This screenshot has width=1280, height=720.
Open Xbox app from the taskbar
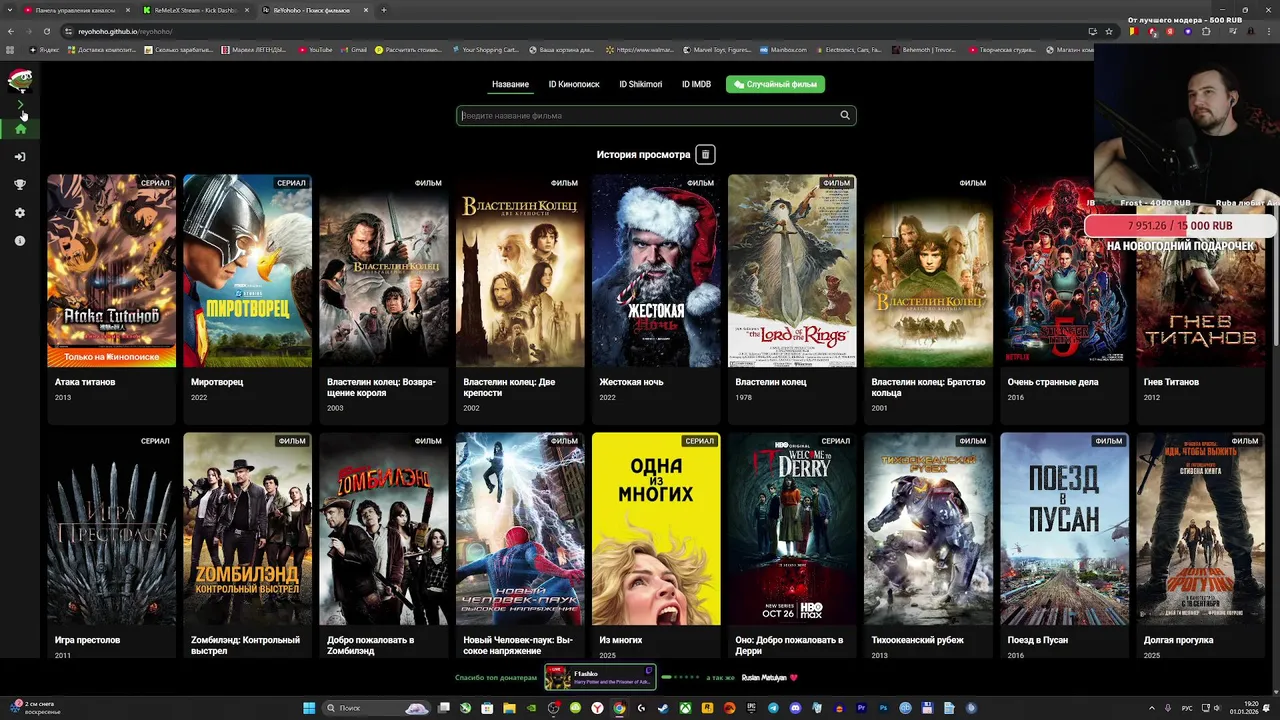[686, 708]
